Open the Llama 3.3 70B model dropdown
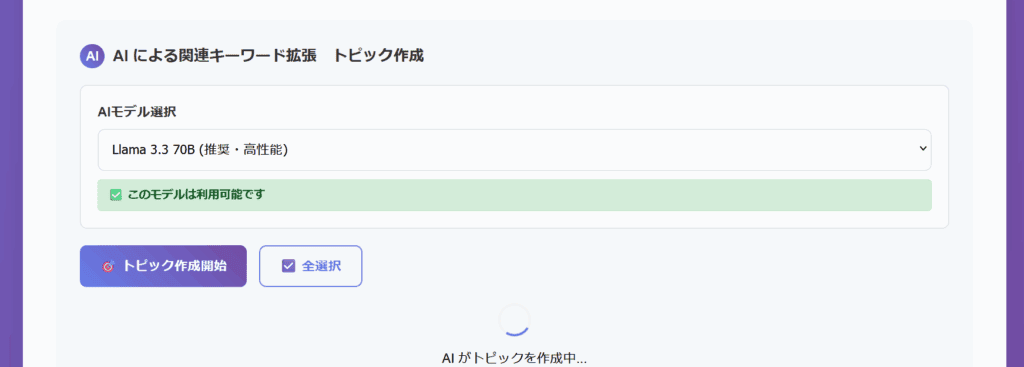 click(x=515, y=150)
